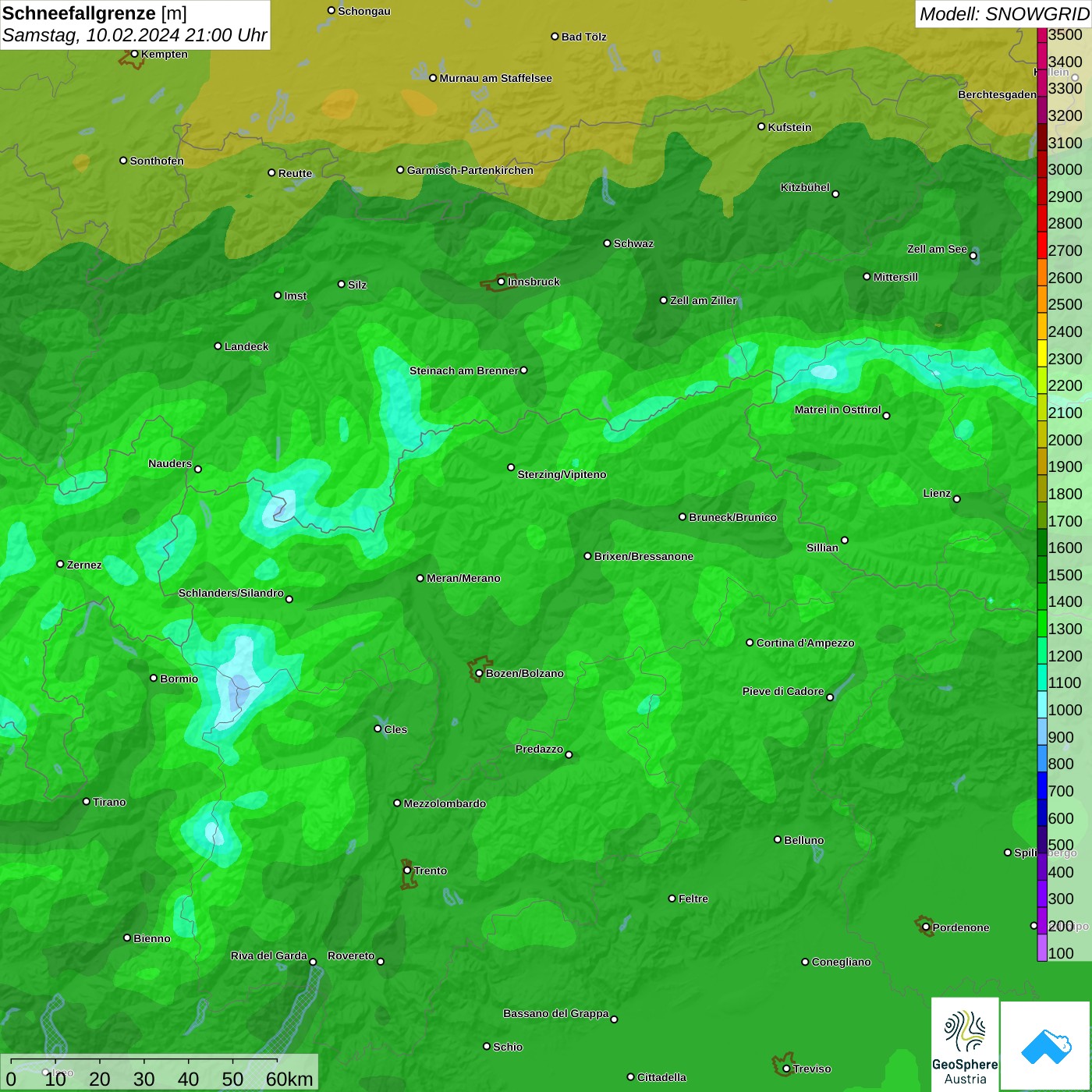Click the 100 m violet legend color
Screen dimensions: 1092x1092
point(1041,948)
